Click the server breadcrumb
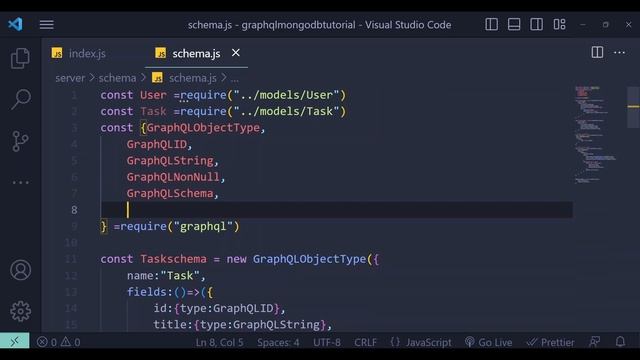This screenshot has width=640, height=360. (x=70, y=78)
